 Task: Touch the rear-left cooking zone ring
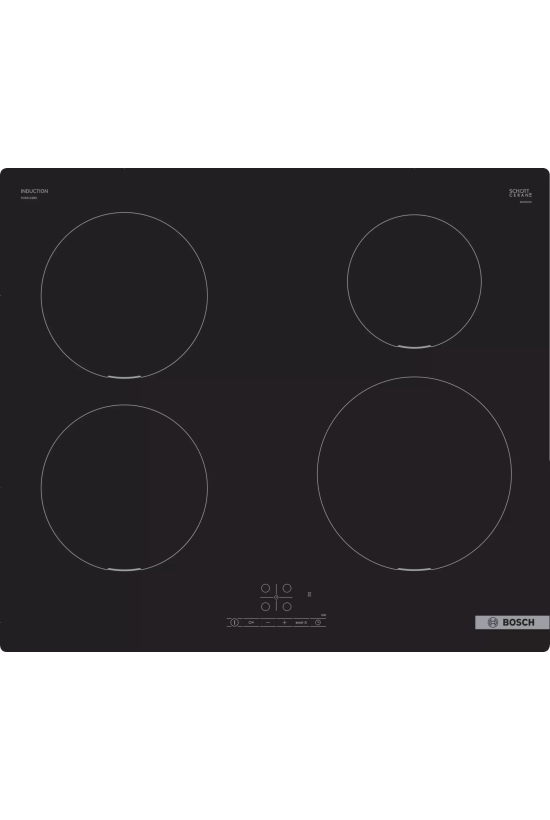tap(124, 295)
